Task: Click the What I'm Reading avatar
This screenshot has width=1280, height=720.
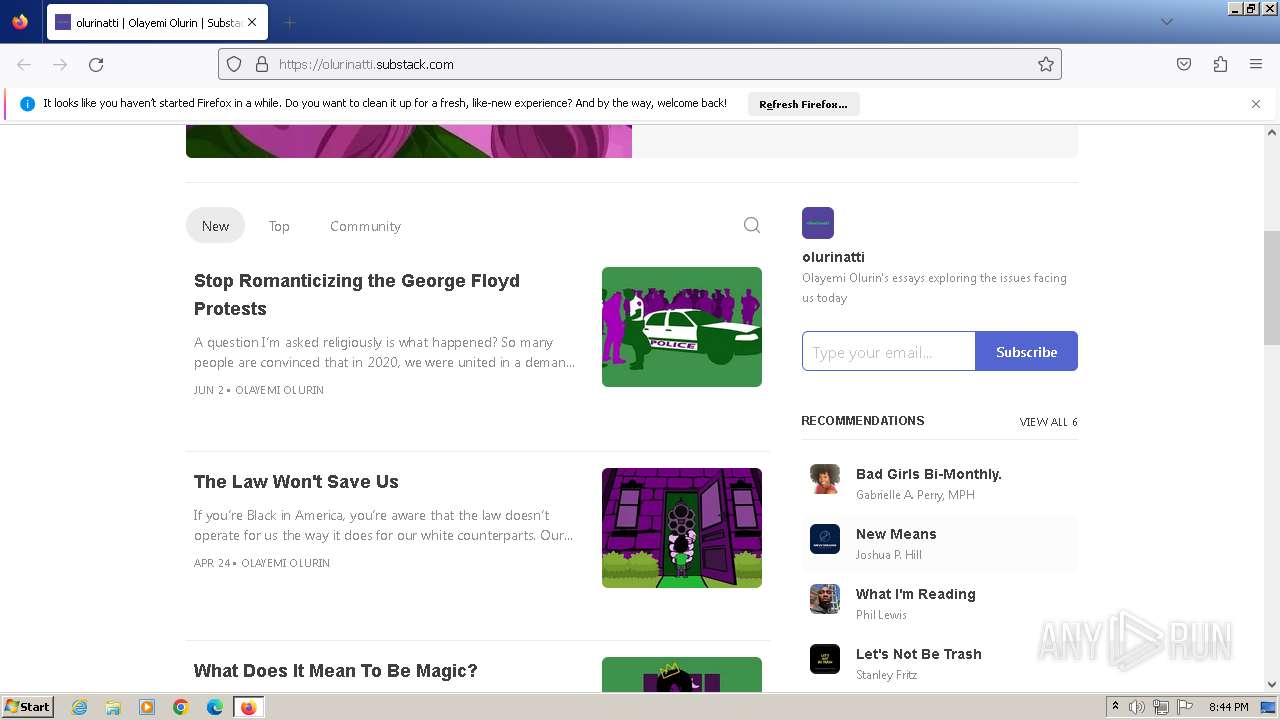Action: (825, 599)
